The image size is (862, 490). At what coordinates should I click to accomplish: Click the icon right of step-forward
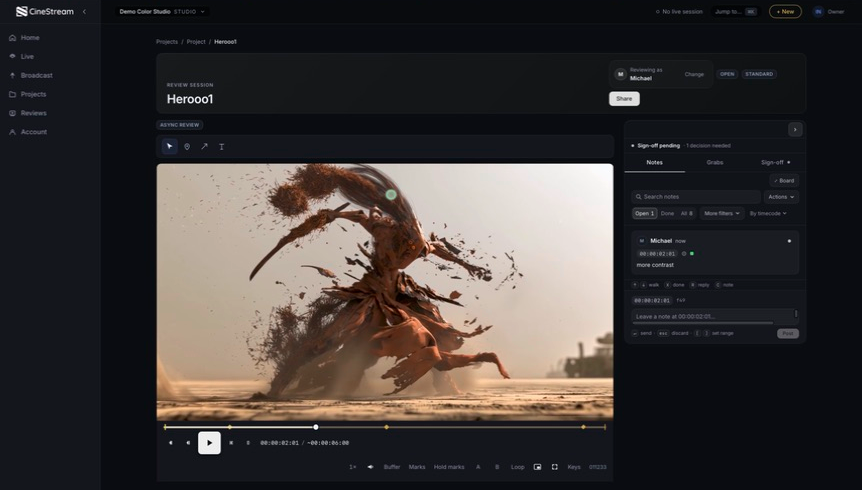[x=248, y=443]
